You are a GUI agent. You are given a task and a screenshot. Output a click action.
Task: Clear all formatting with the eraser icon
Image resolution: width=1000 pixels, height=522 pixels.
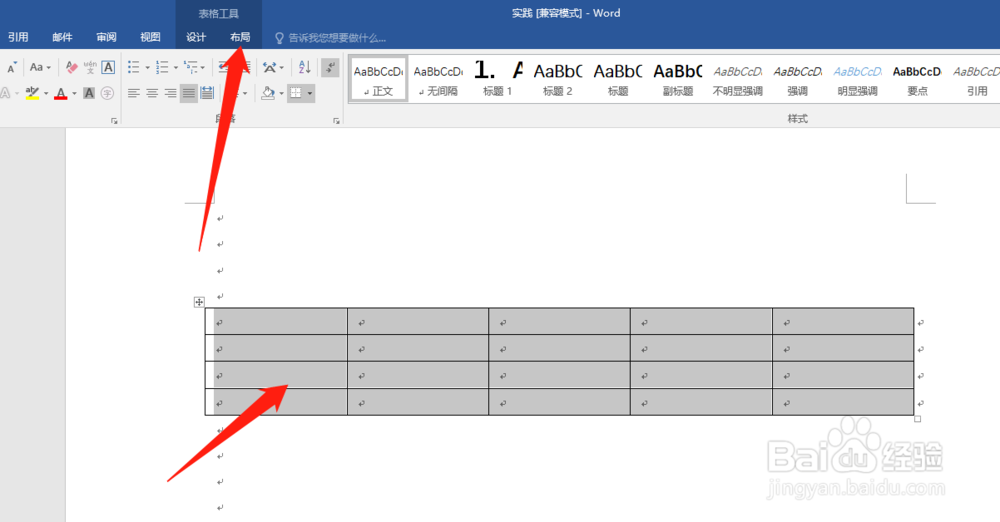pos(71,67)
